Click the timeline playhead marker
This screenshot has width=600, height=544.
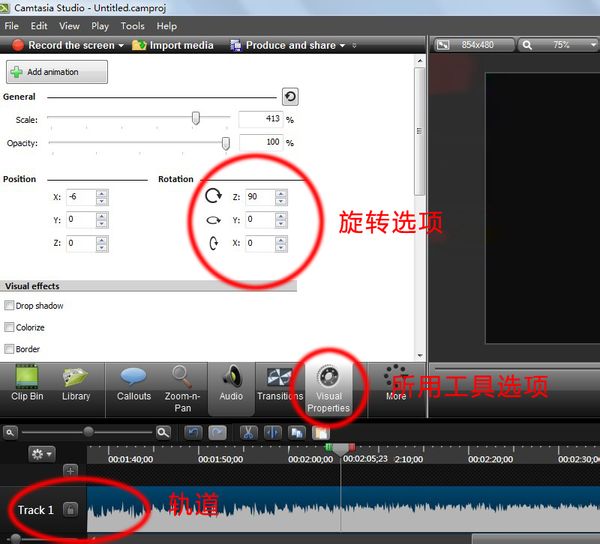point(340,449)
